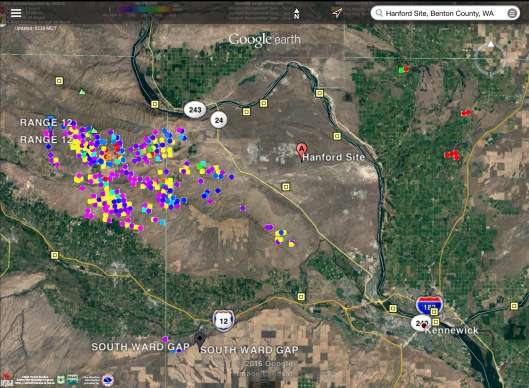529x388 pixels.
Task: Click the search field showing Hanford Site
Action: [445, 13]
